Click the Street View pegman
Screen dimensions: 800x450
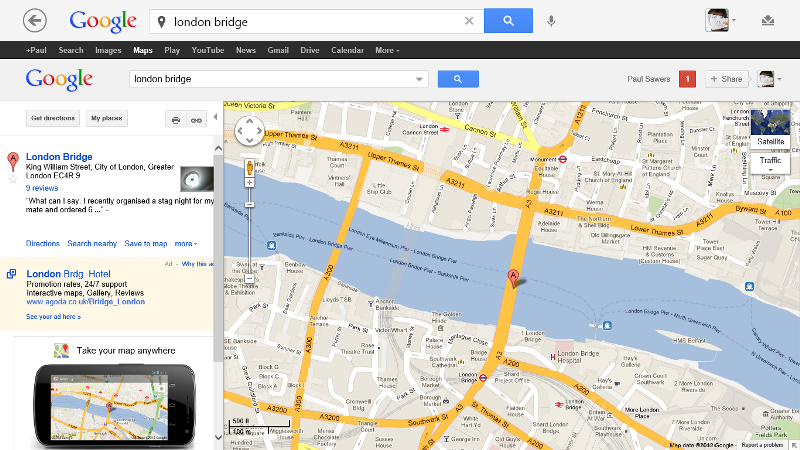click(x=249, y=167)
